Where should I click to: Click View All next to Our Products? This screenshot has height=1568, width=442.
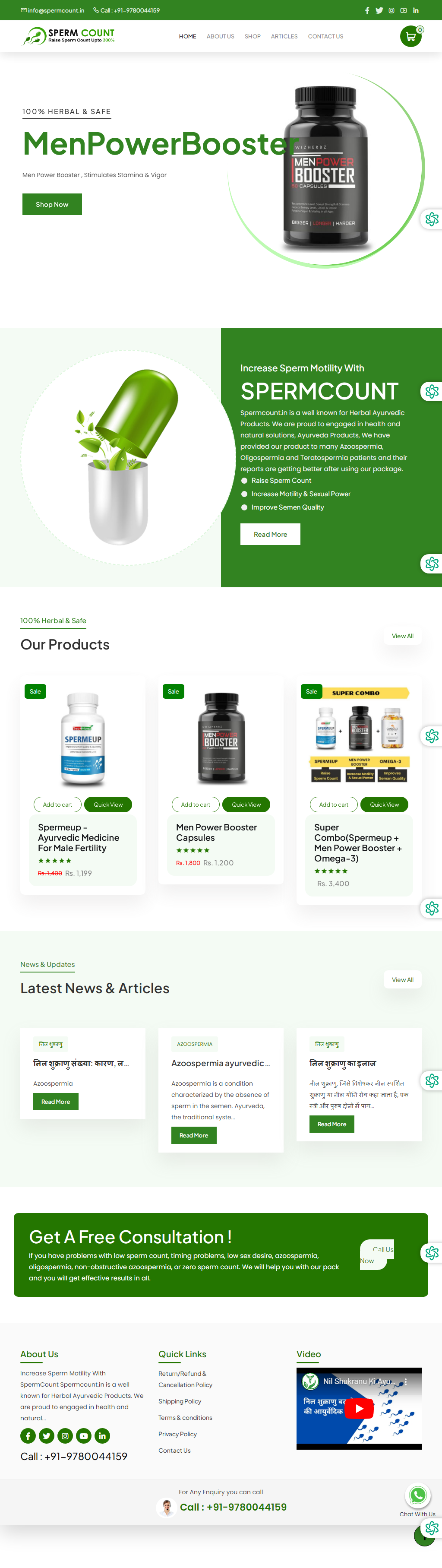pos(402,636)
